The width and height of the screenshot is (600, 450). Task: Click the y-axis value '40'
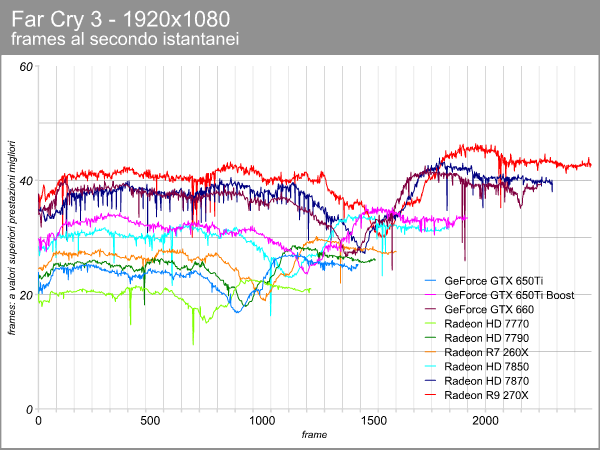point(26,181)
